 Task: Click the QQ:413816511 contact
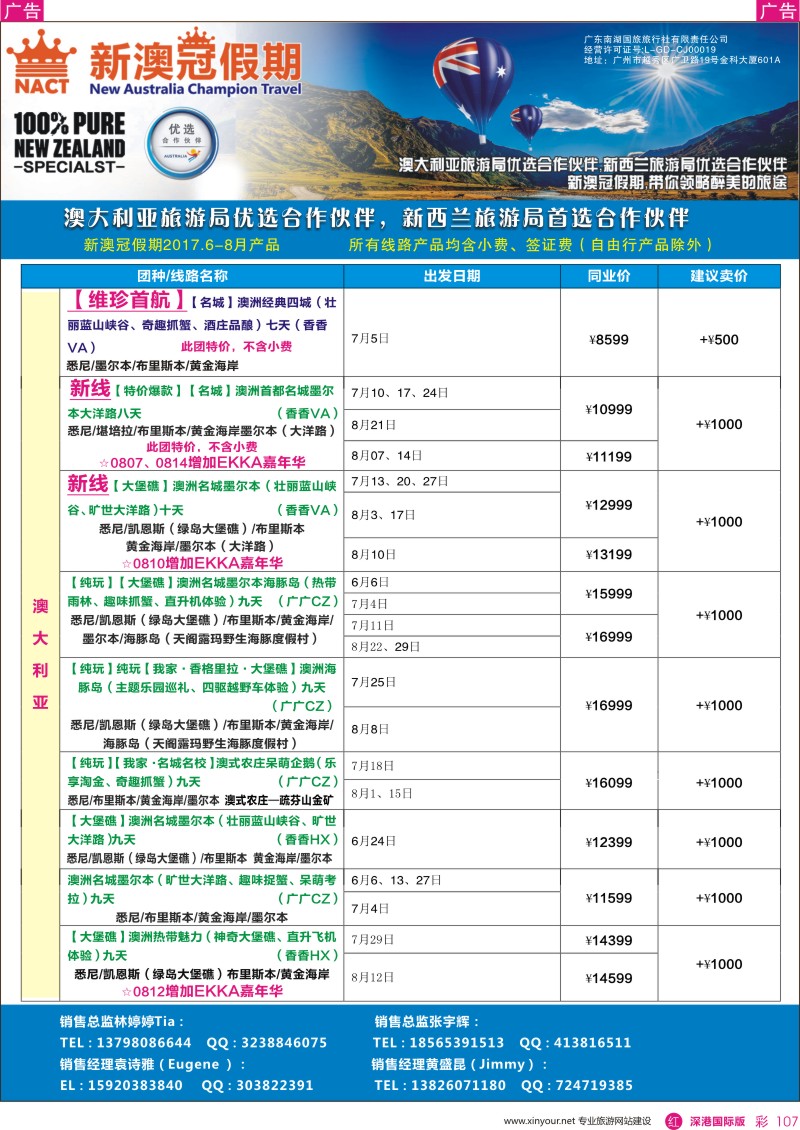point(575,1043)
